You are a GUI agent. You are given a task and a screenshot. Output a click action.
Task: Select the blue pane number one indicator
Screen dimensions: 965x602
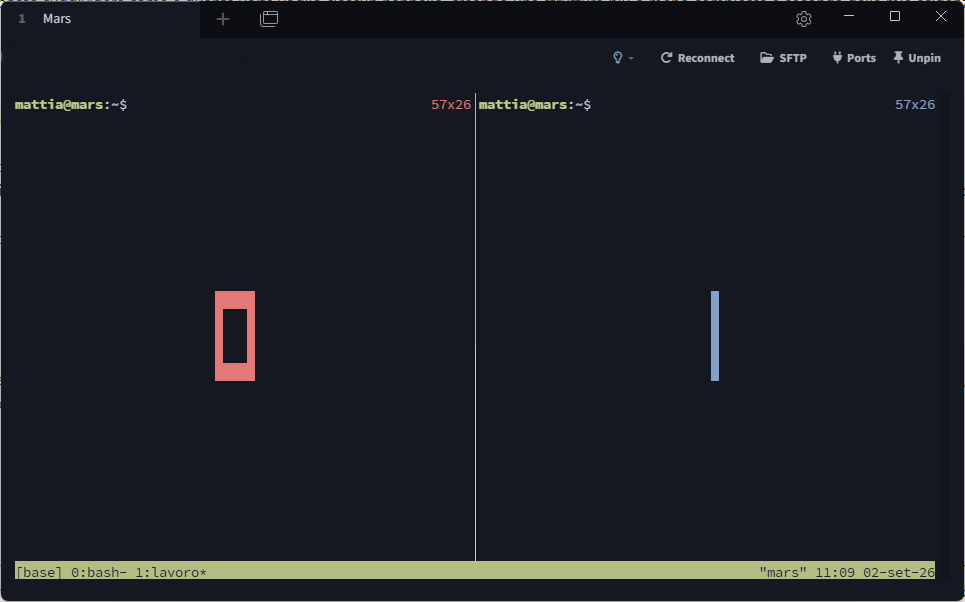[715, 336]
